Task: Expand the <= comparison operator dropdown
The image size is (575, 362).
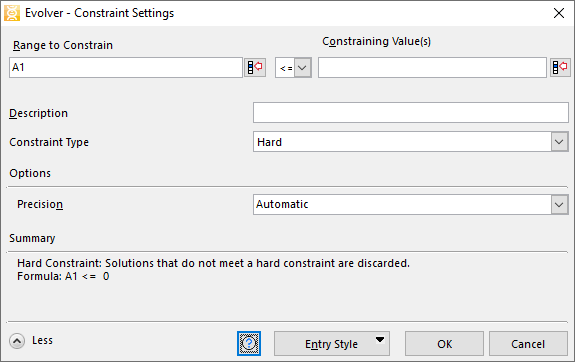Action: 303,67
